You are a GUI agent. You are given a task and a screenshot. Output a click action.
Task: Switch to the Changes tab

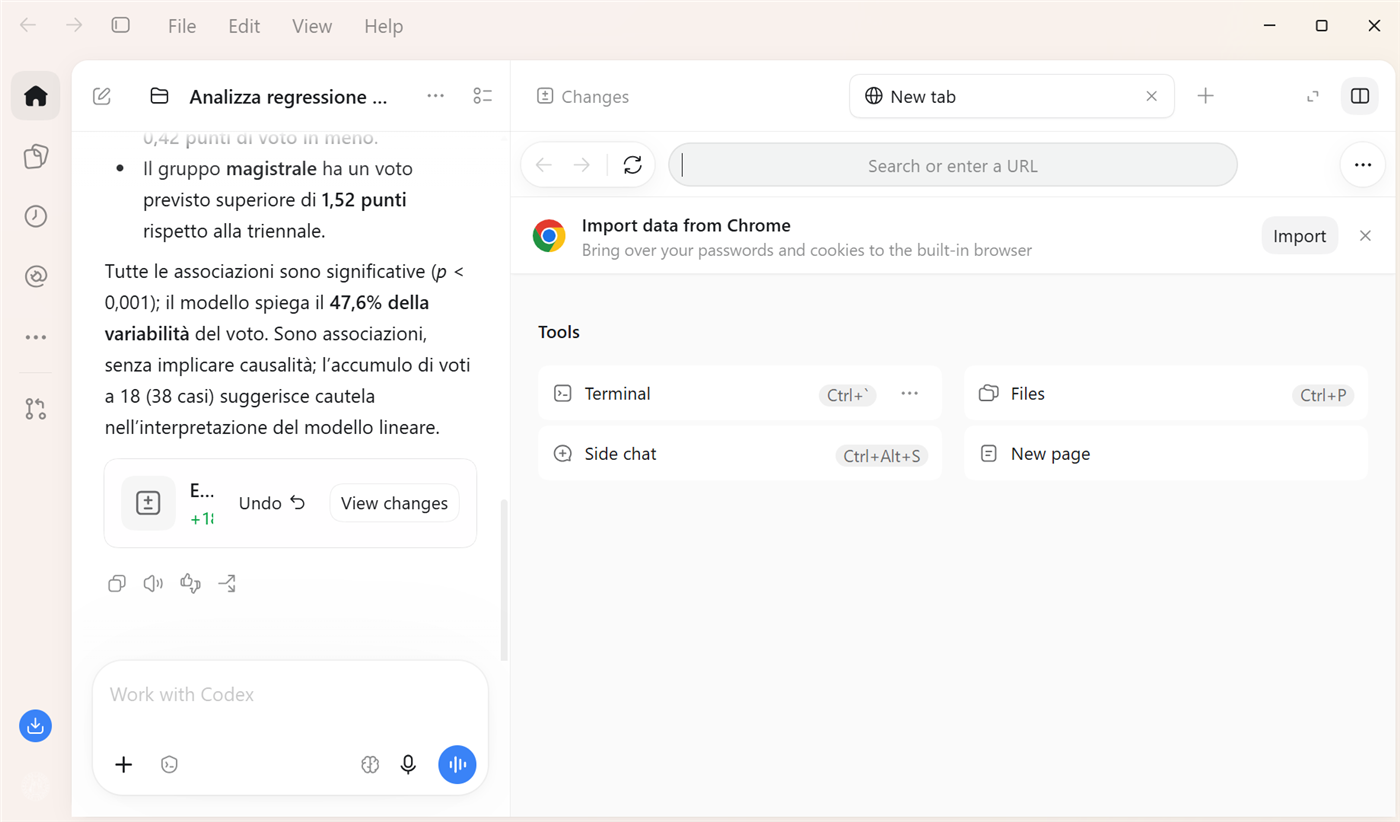coord(583,97)
